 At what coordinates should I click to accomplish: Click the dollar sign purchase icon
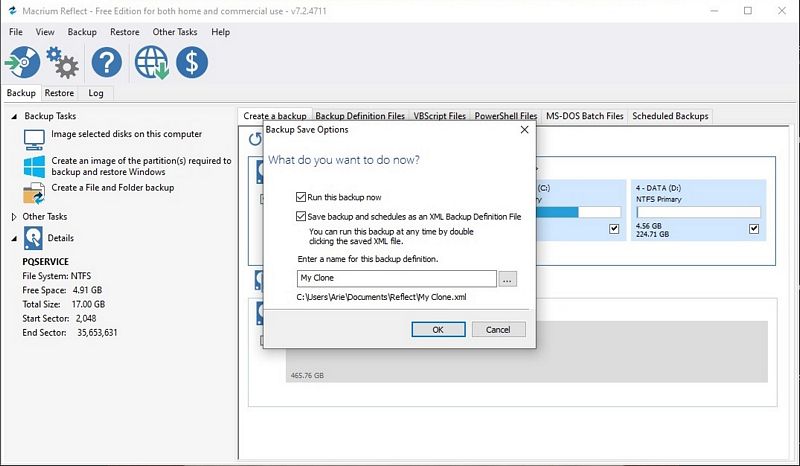[192, 63]
